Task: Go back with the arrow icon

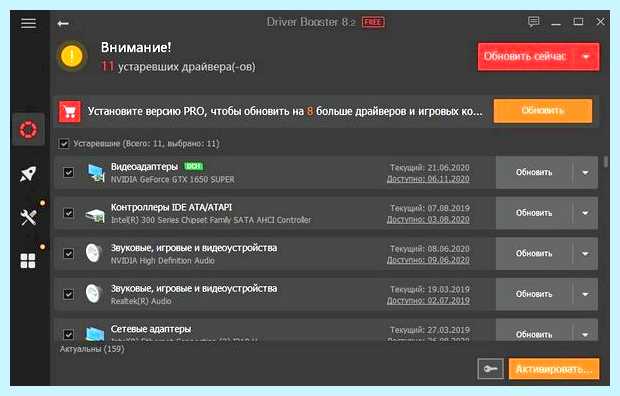Action: [63, 24]
